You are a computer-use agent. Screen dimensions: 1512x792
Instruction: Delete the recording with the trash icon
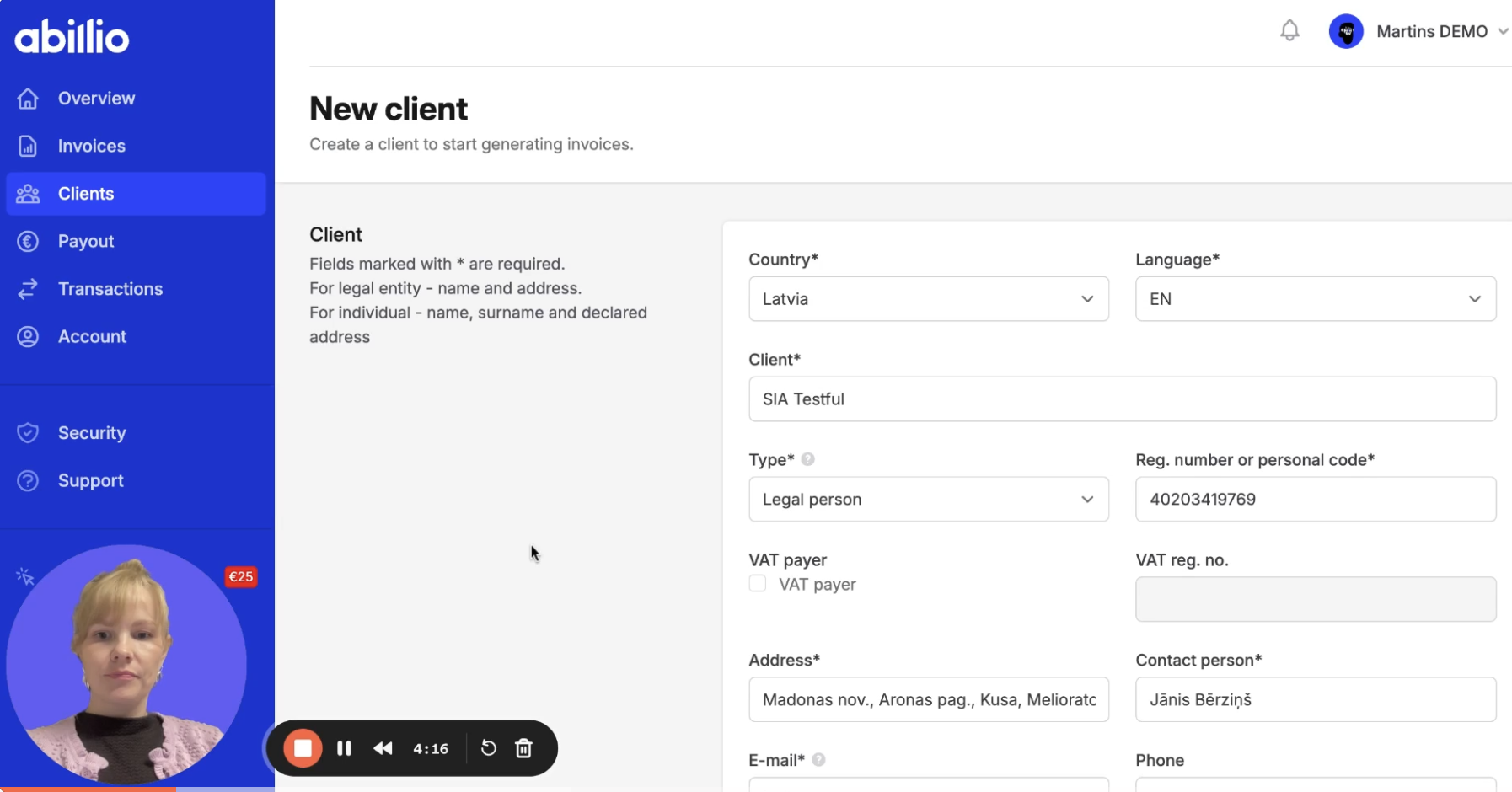523,748
